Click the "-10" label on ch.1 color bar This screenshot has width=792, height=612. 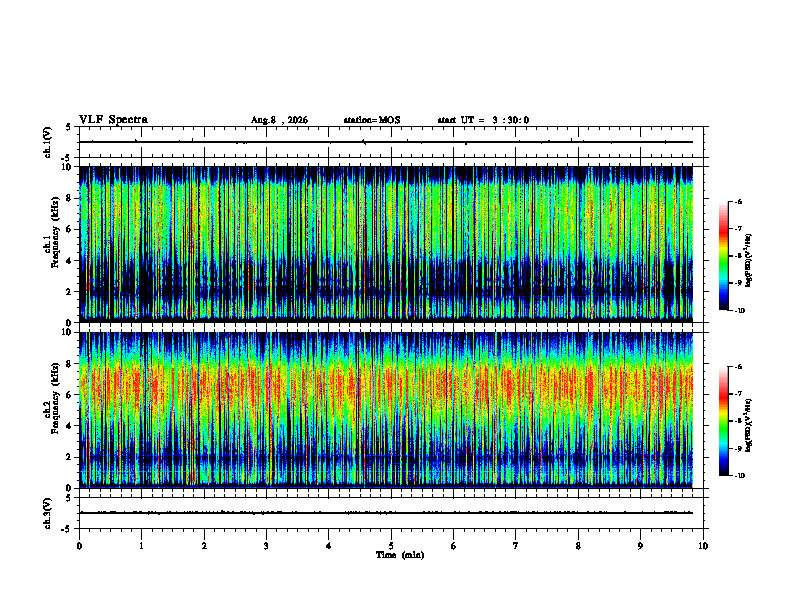pos(739,311)
